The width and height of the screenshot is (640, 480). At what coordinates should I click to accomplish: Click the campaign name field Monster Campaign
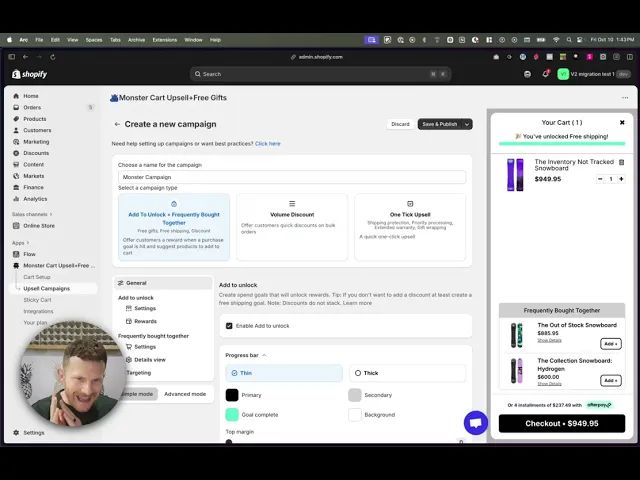[x=292, y=177]
